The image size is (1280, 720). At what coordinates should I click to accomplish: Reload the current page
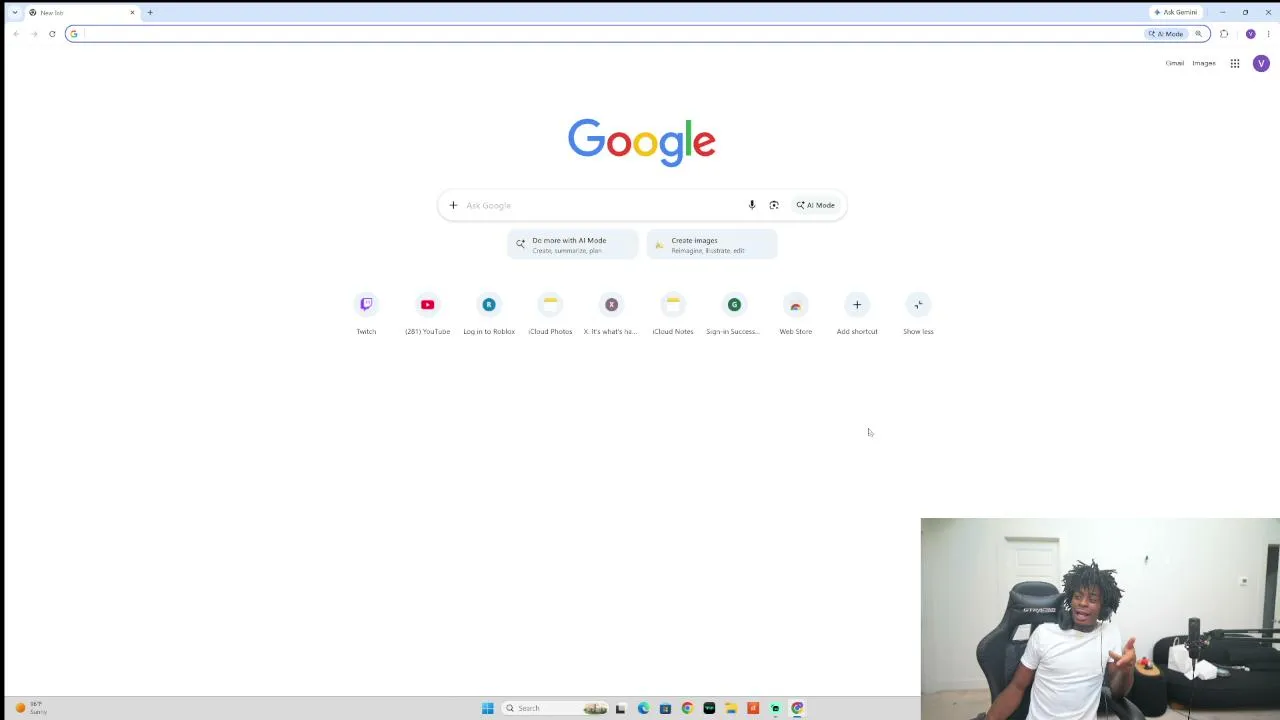click(52, 34)
